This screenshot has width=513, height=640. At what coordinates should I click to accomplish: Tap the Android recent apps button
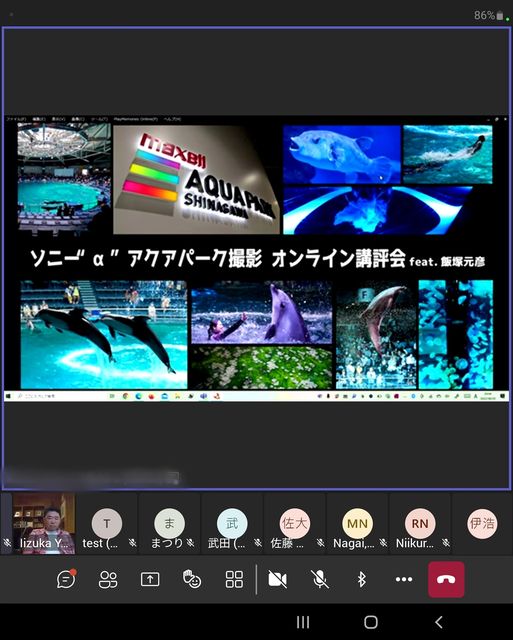[x=303, y=622]
